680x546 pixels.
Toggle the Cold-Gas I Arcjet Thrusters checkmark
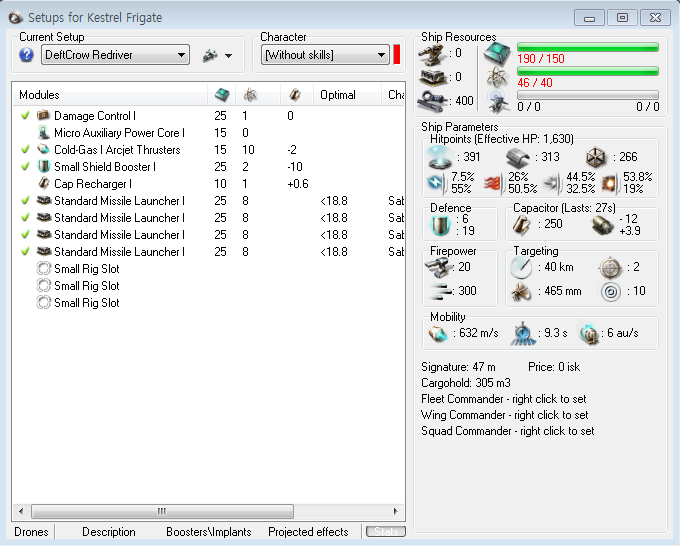[x=25, y=149]
